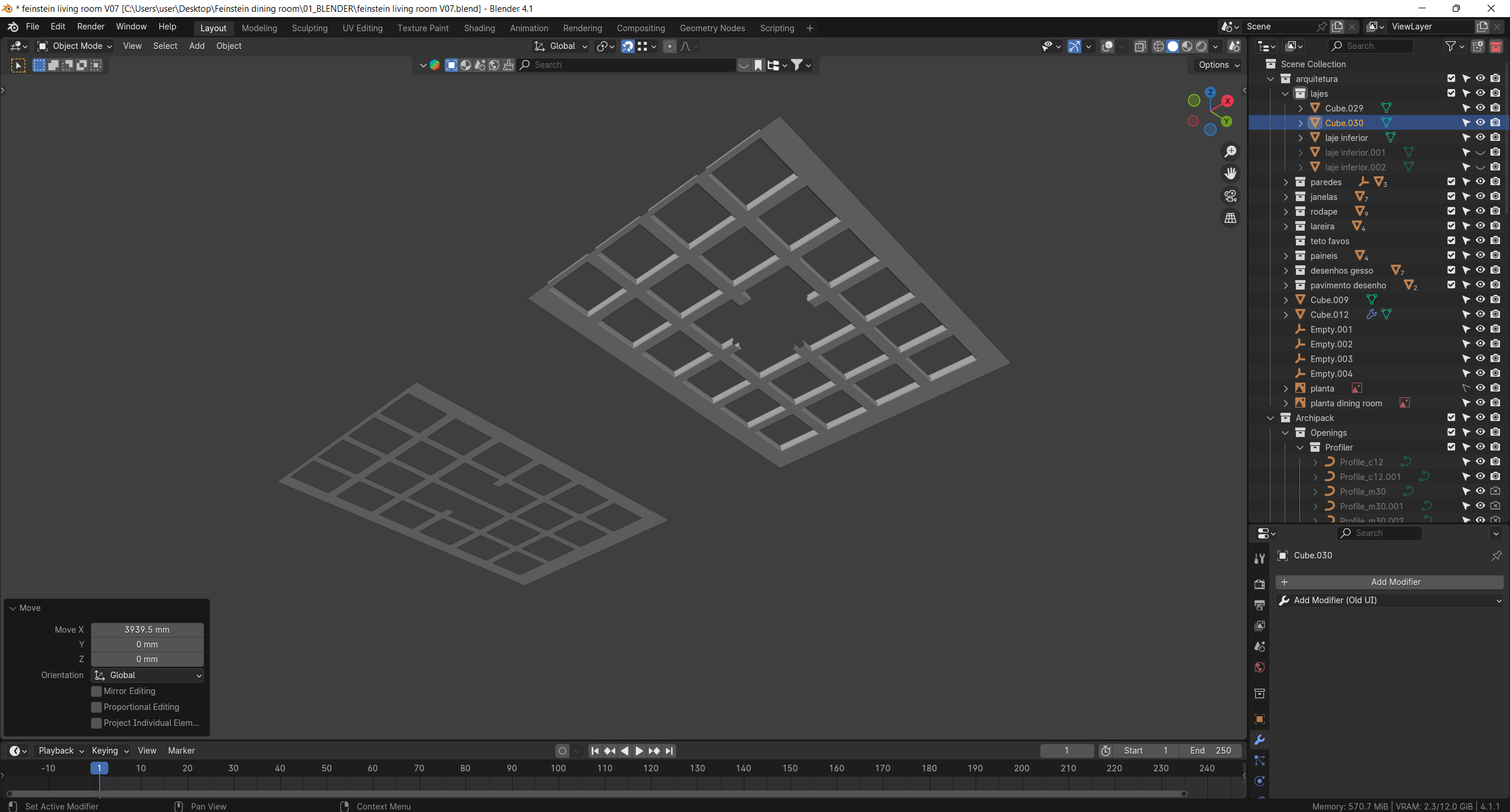The width and height of the screenshot is (1510, 812).
Task: Enable the Proportional Editing checkbox
Action: click(97, 707)
